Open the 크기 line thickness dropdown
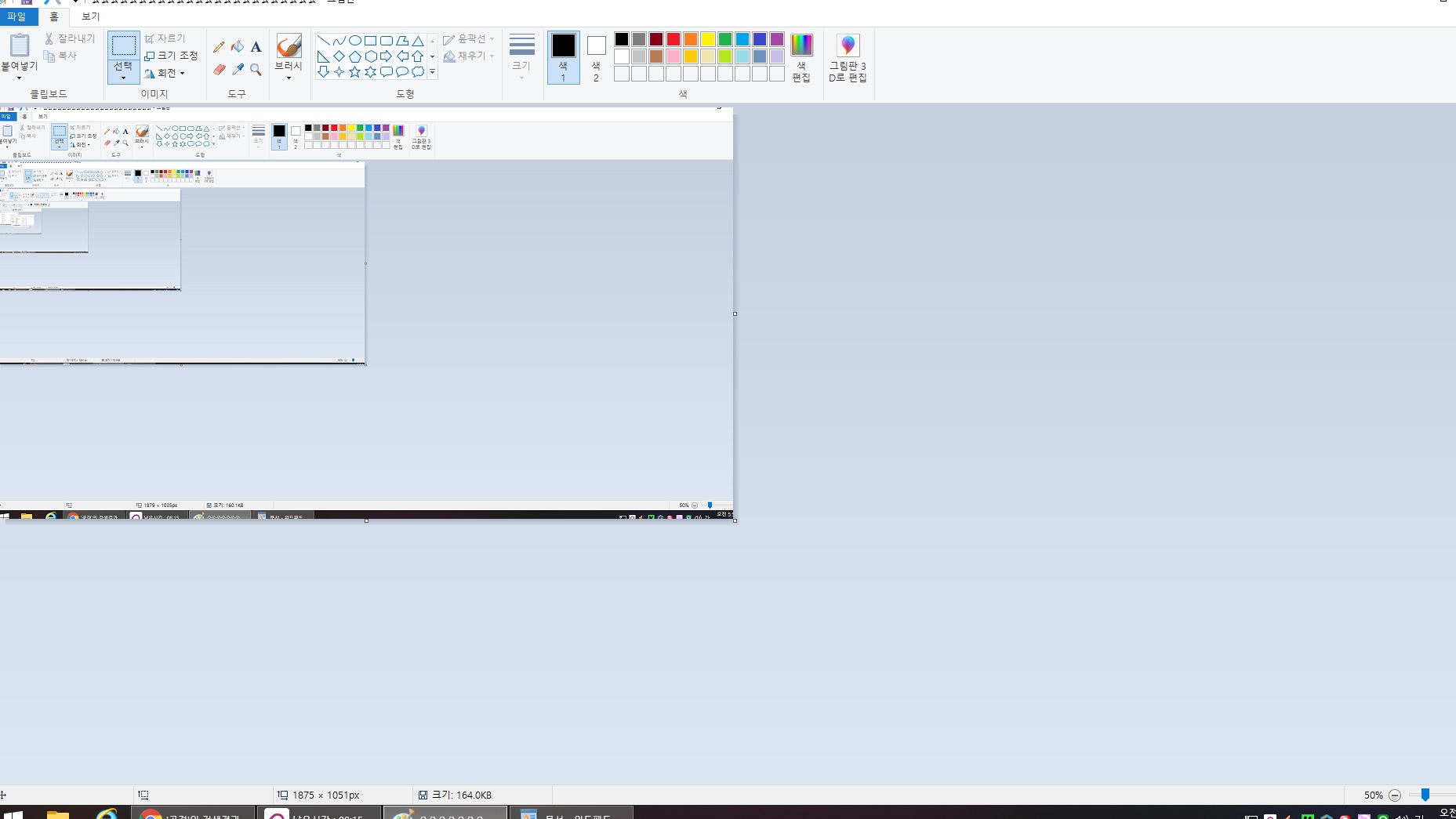The height and width of the screenshot is (819, 1456). (x=521, y=56)
